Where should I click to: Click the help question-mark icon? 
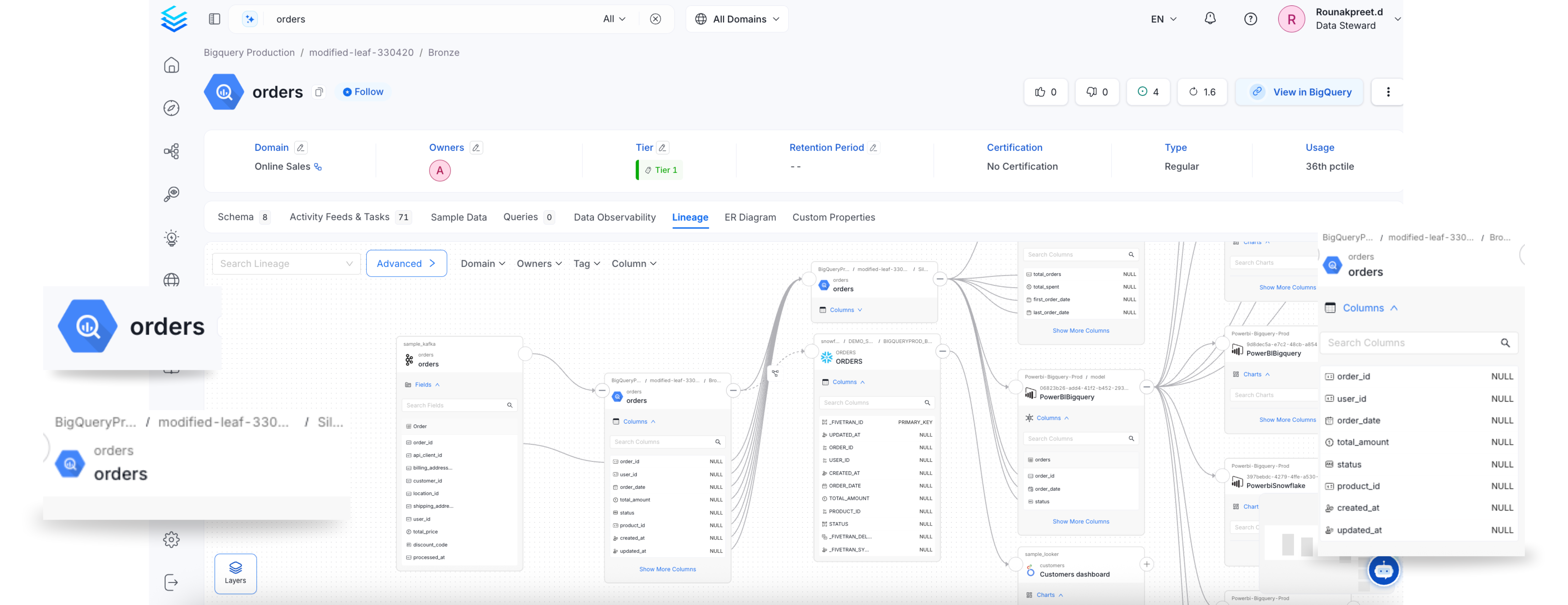1251,19
